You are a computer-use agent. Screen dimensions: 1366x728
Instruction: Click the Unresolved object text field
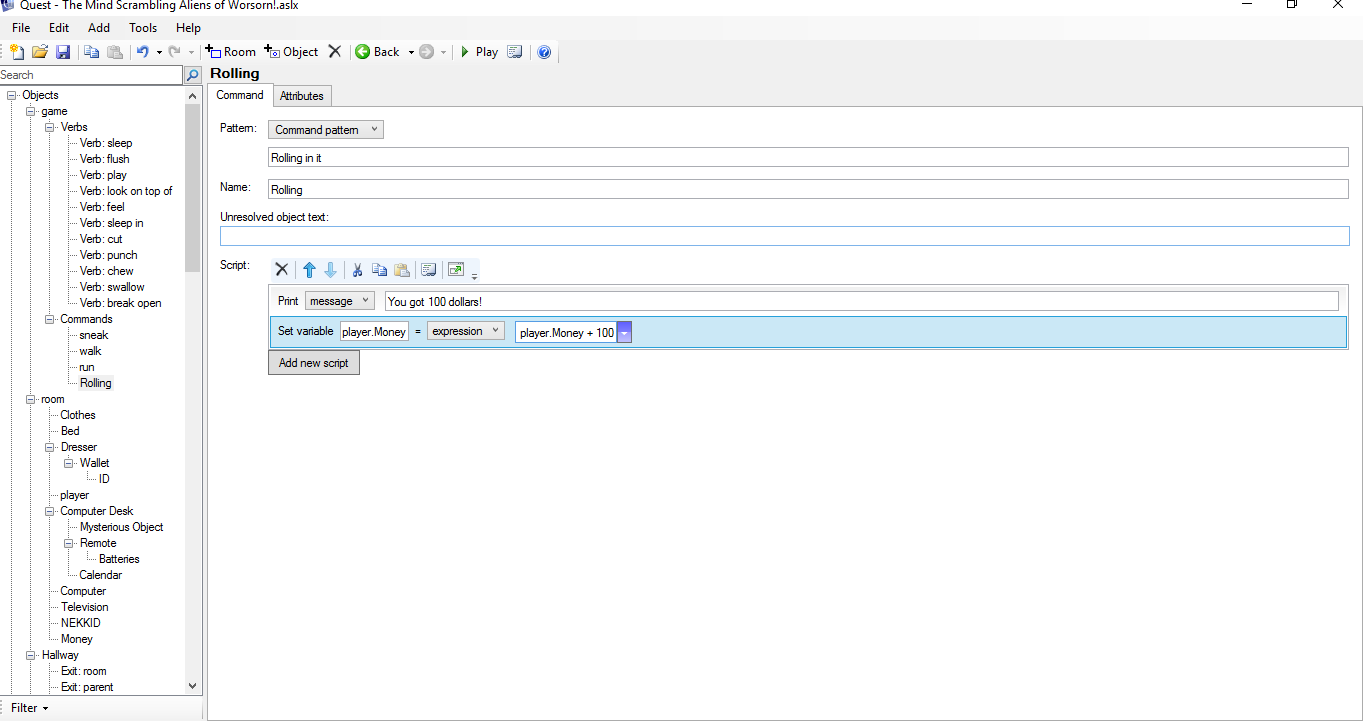point(784,236)
